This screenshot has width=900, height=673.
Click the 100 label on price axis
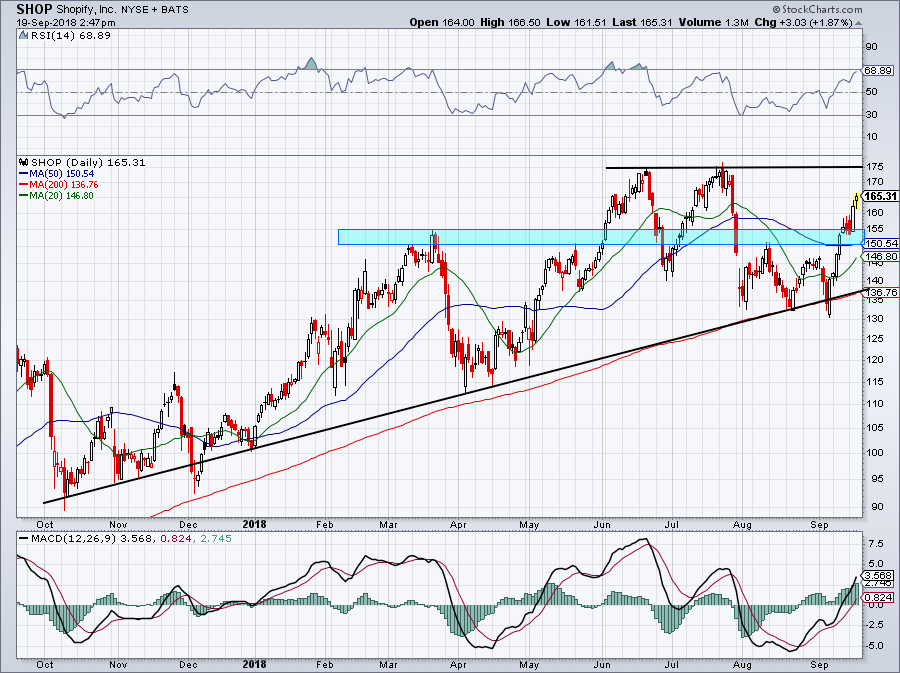pyautogui.click(x=875, y=453)
